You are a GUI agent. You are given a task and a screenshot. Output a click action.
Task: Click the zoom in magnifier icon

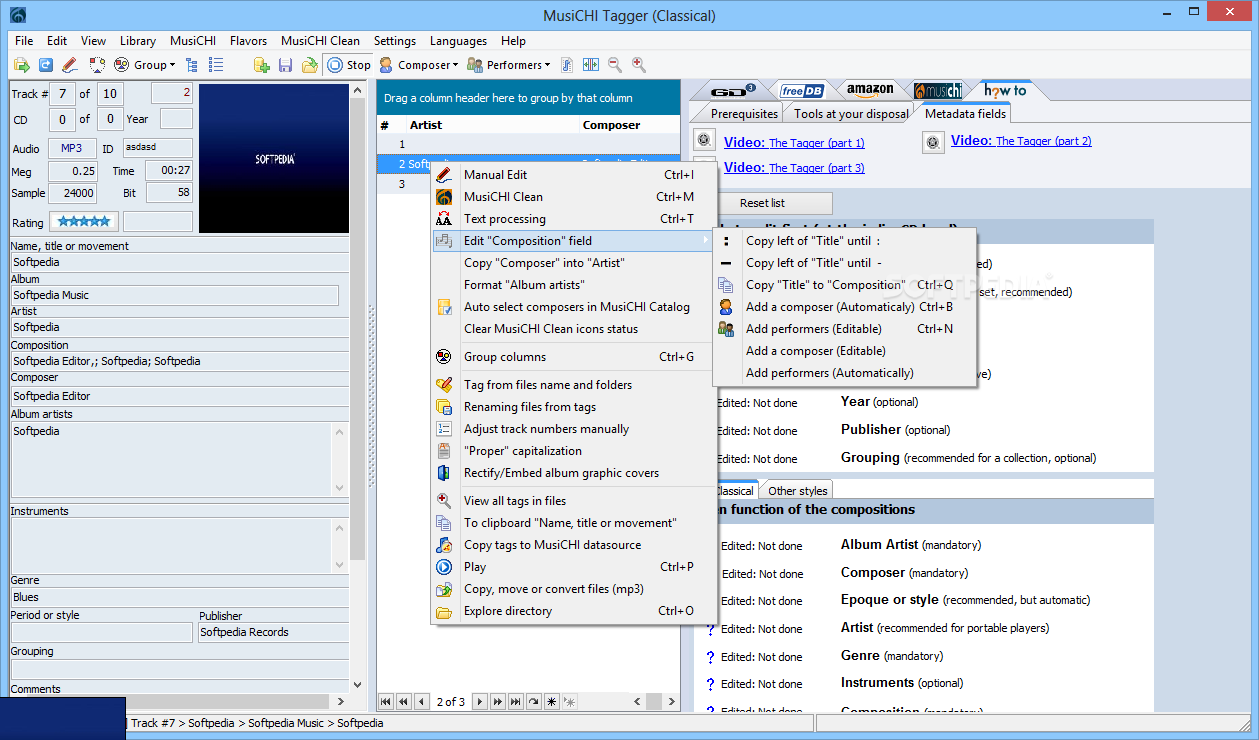(638, 65)
